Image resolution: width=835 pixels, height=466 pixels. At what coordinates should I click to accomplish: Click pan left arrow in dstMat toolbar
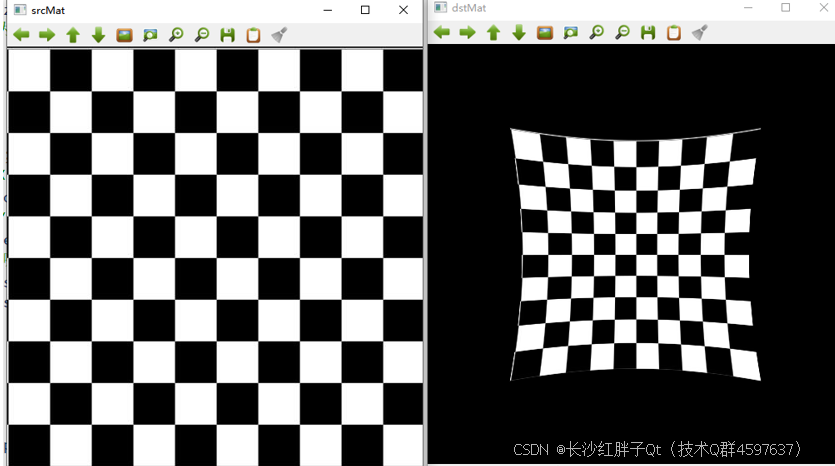click(441, 32)
